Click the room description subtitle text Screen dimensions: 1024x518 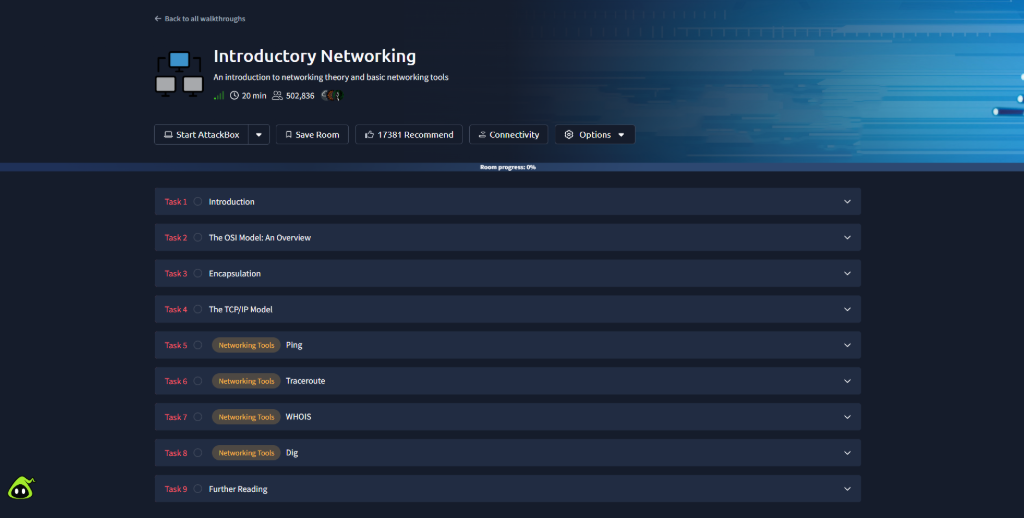click(330, 77)
